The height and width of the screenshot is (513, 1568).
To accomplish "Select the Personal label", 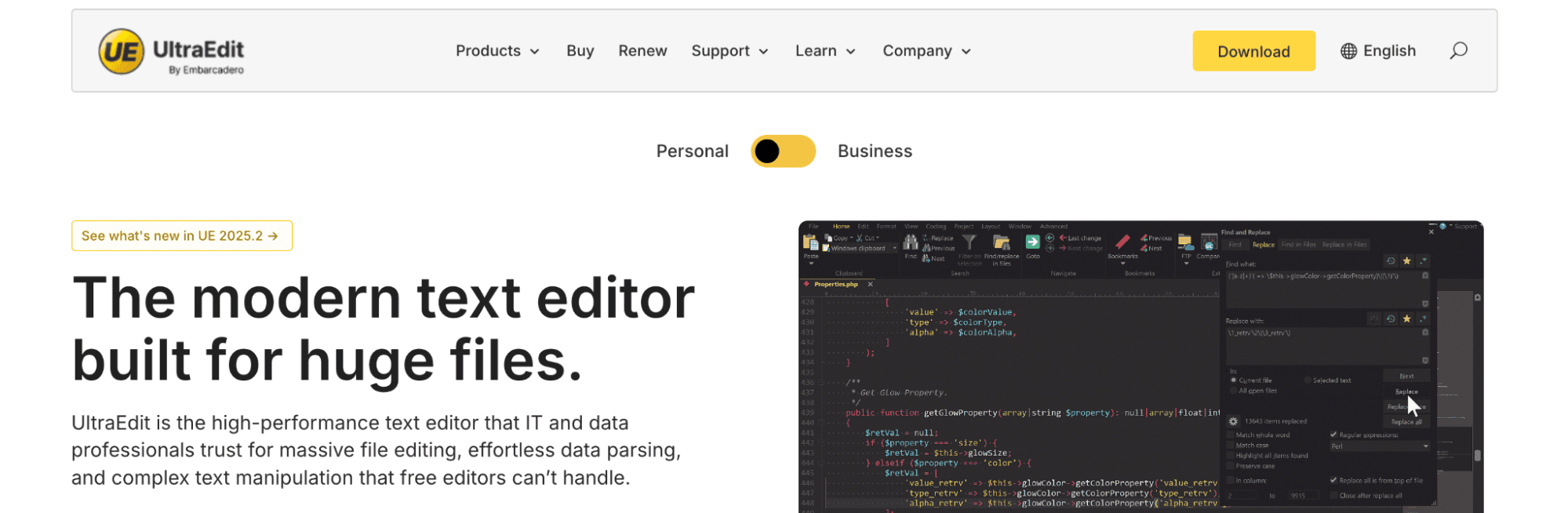I will tap(692, 151).
